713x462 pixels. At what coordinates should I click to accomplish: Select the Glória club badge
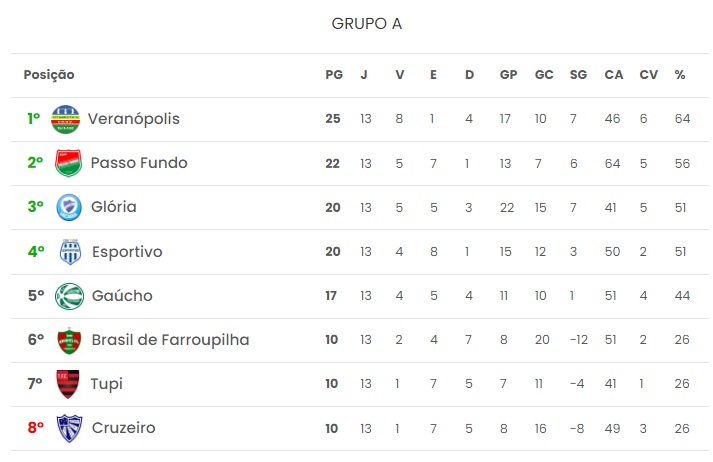tap(69, 207)
